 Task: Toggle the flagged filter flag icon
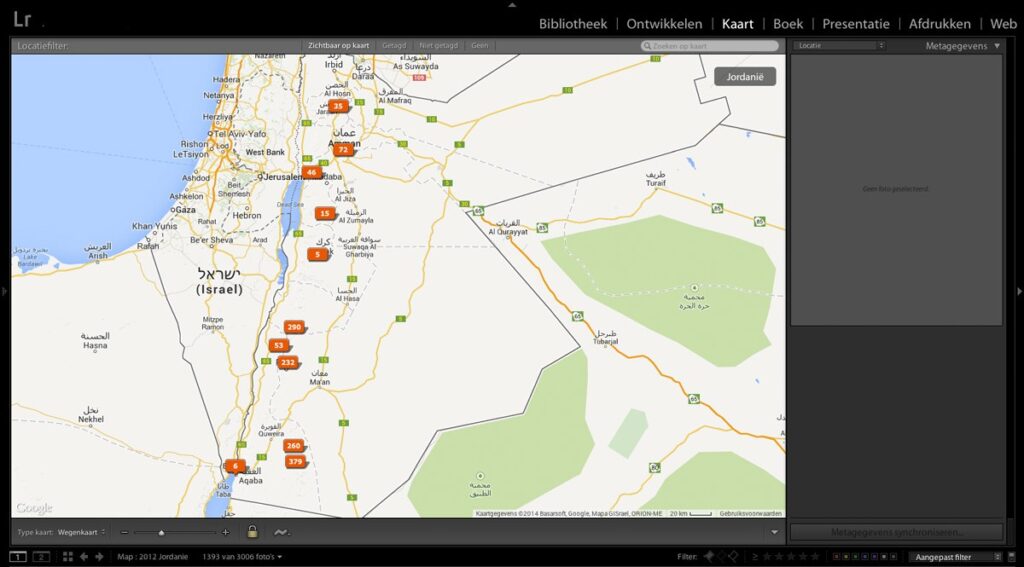tap(709, 556)
